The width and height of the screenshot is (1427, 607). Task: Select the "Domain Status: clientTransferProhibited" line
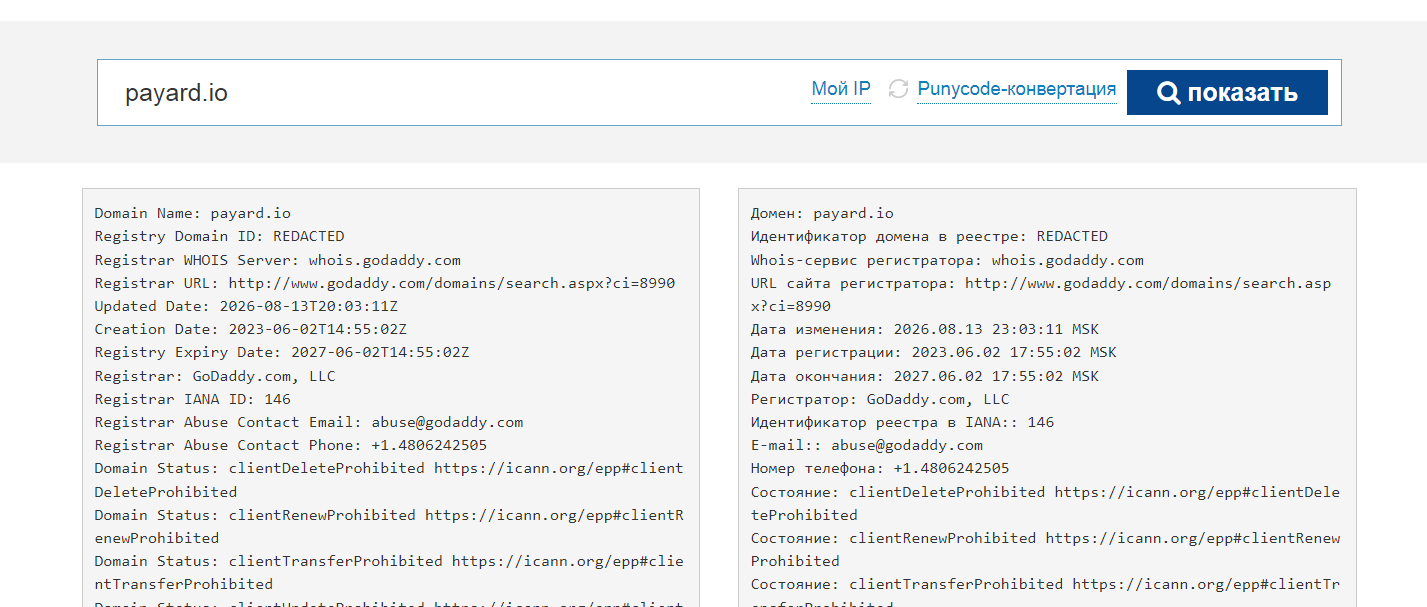point(389,572)
